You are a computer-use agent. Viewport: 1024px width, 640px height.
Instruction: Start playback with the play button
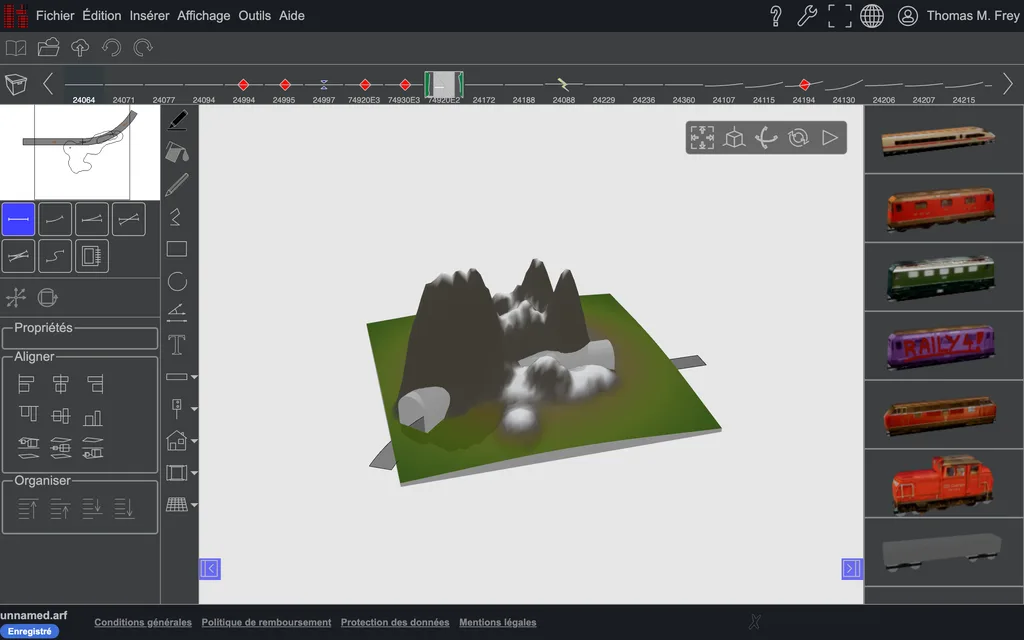(x=830, y=138)
